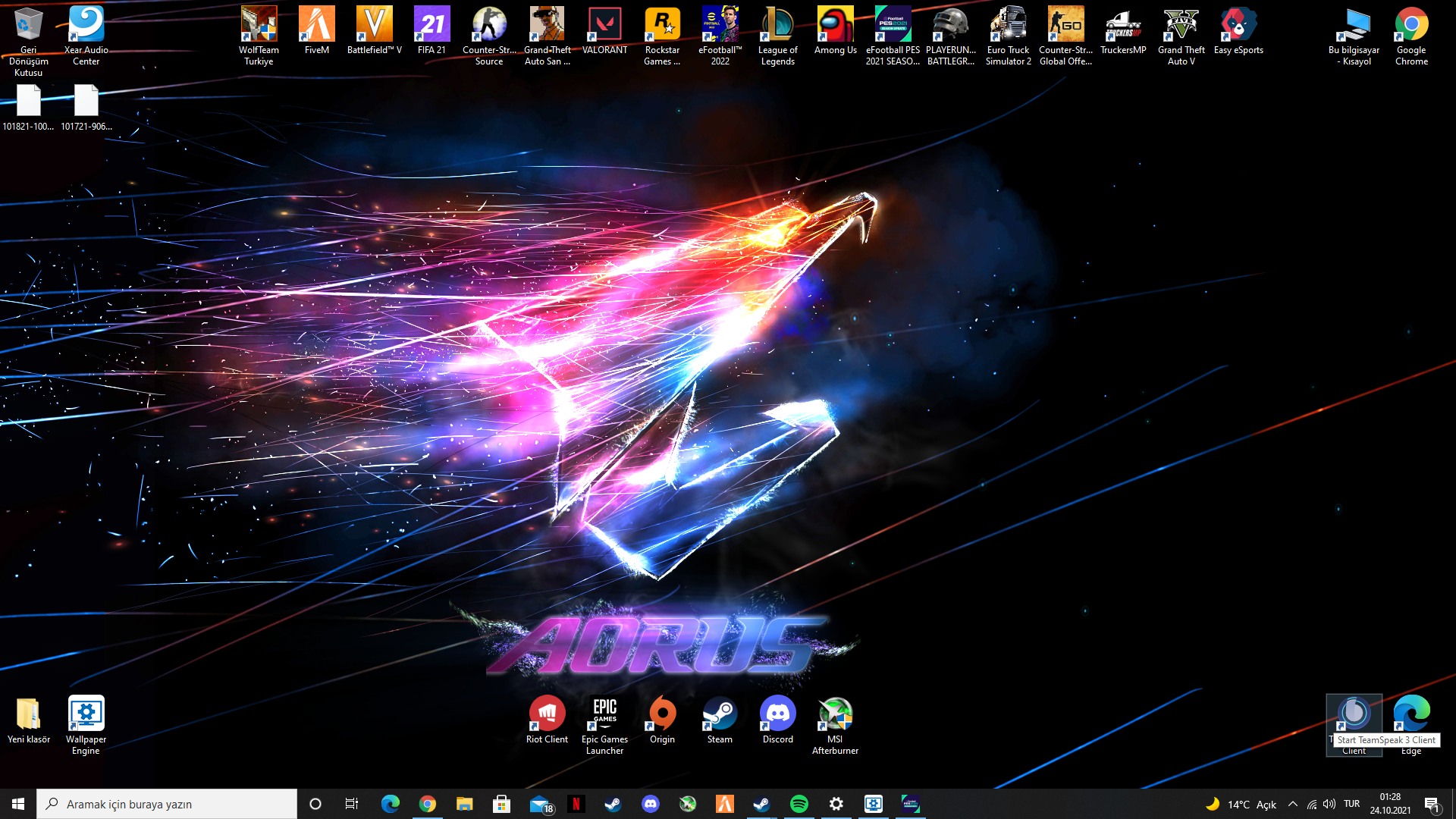Viewport: 1456px width, 819px height.
Task: Change the TUR input language
Action: pos(1352,804)
